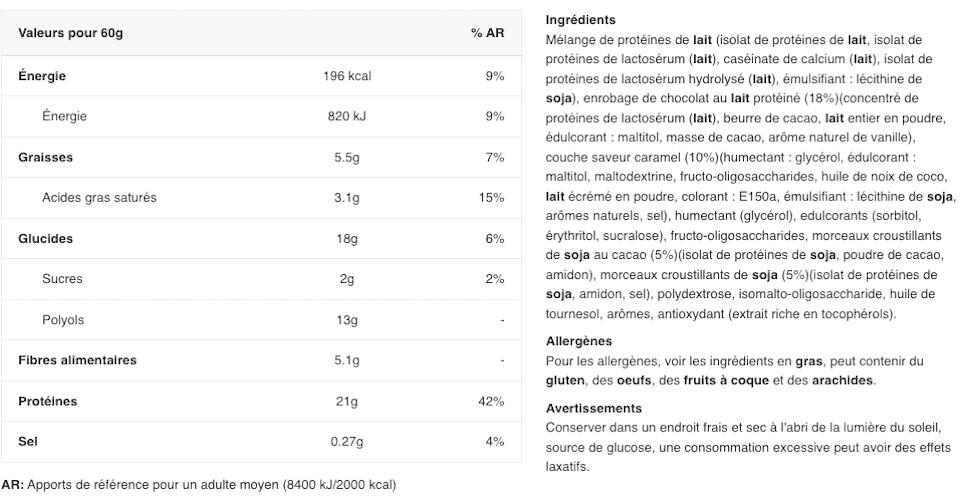Click the 'Polyols' row label
This screenshot has height=500, width=960.
tap(63, 320)
